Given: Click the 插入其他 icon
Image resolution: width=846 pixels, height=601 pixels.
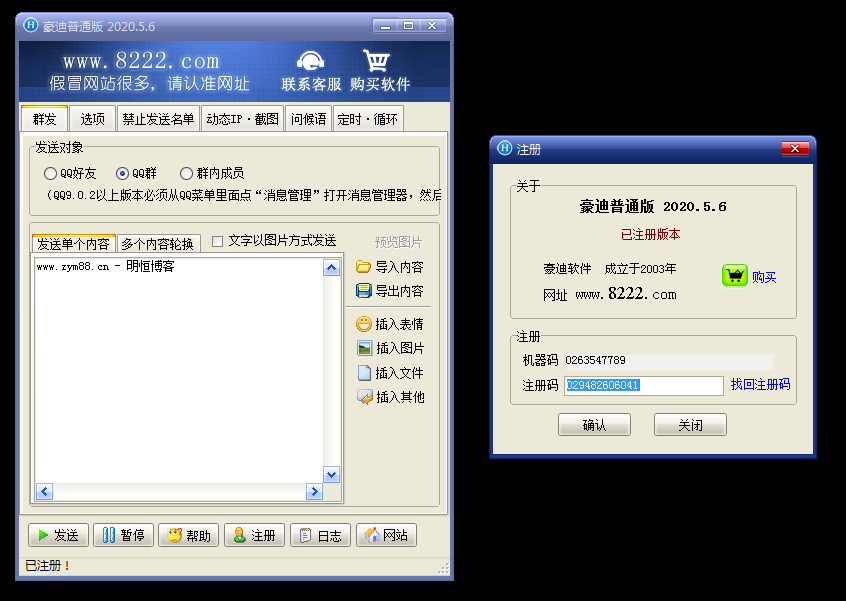Looking at the screenshot, I should tap(364, 397).
